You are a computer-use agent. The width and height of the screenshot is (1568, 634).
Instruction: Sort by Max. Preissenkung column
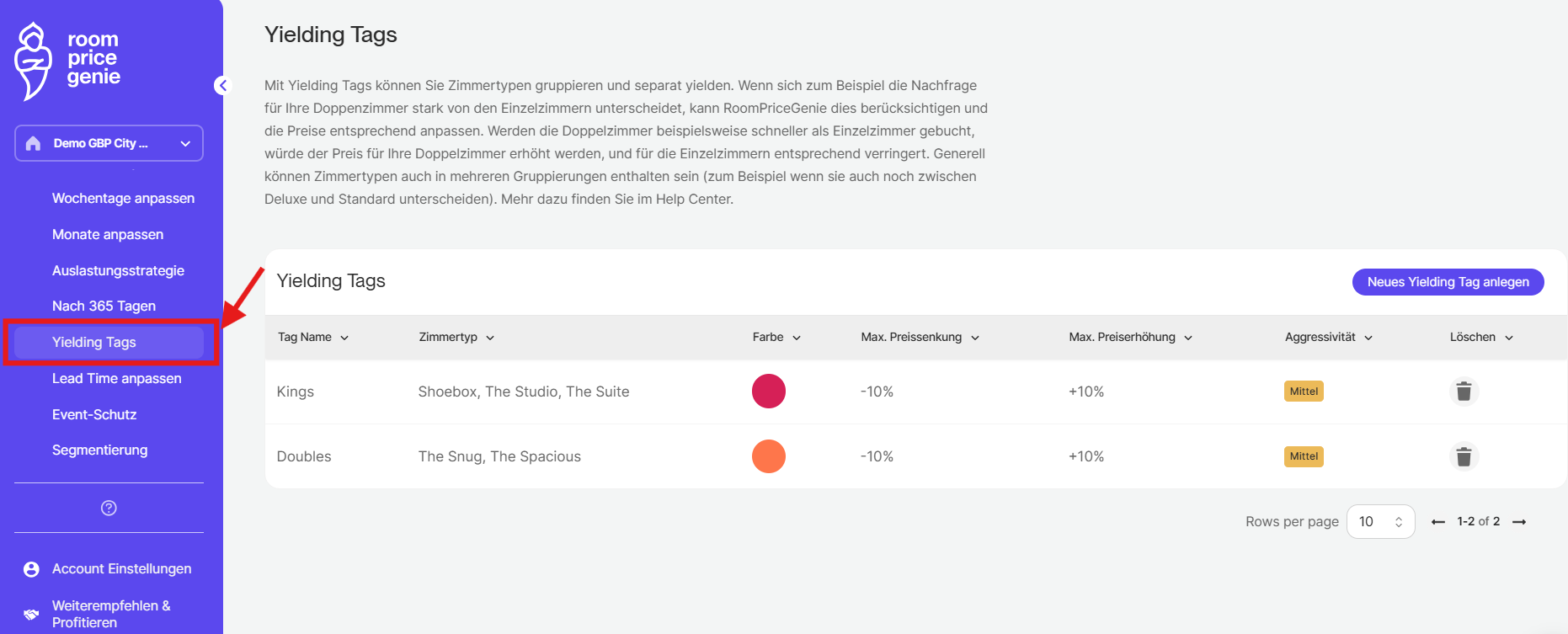tap(920, 338)
